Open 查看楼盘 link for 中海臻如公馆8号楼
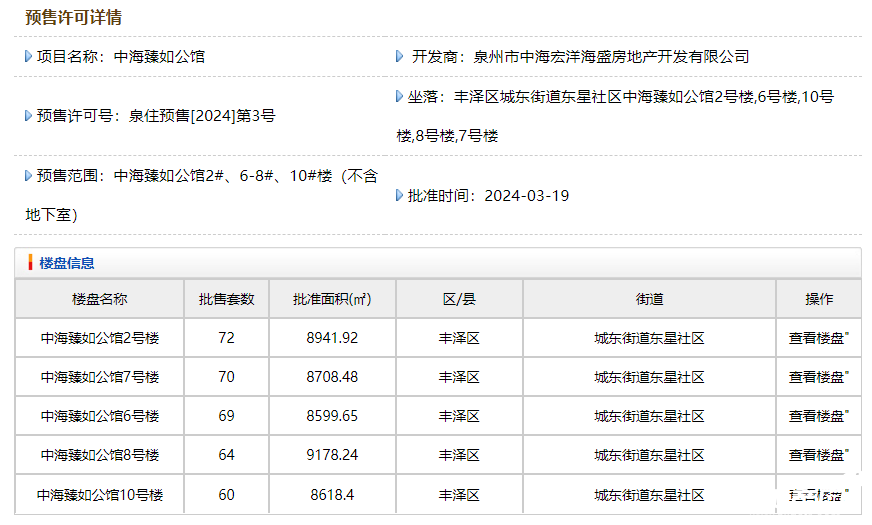Viewport: 872px width, 525px height. click(x=818, y=455)
